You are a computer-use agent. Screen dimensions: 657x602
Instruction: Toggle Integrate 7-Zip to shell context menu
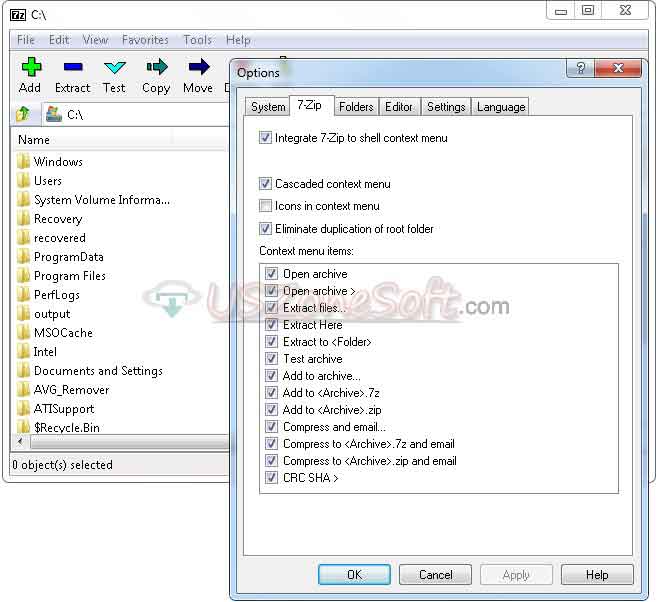[265, 137]
